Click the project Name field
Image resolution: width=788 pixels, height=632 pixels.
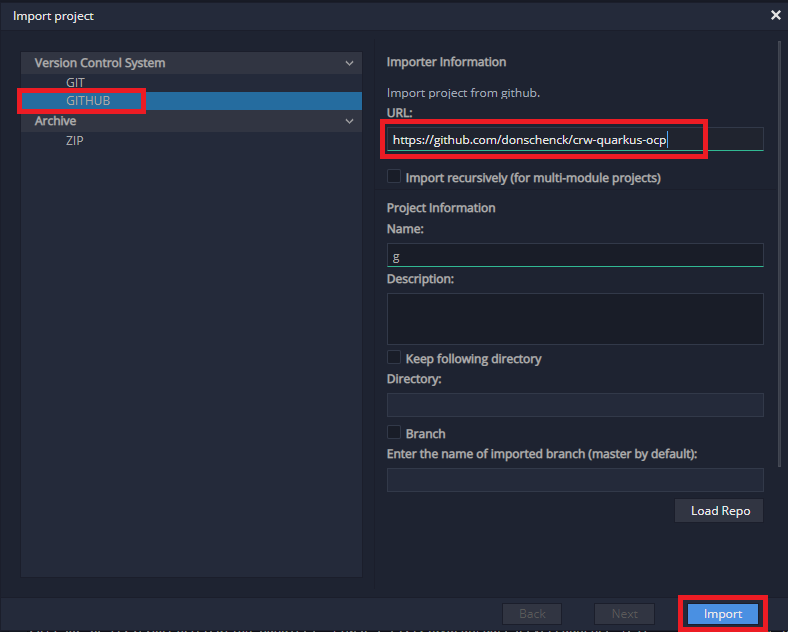coord(575,255)
